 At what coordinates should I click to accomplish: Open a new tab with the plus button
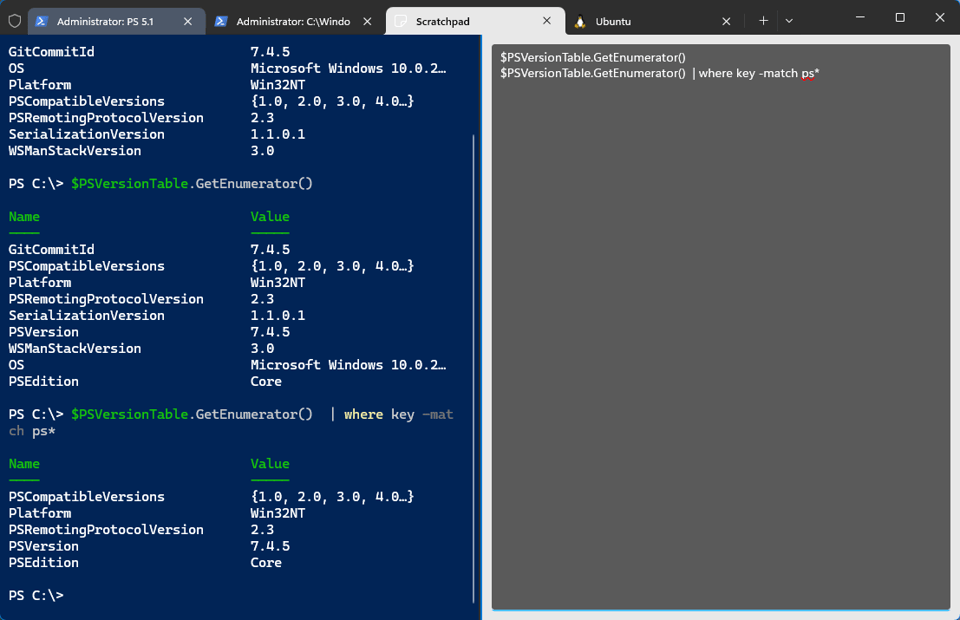(763, 21)
